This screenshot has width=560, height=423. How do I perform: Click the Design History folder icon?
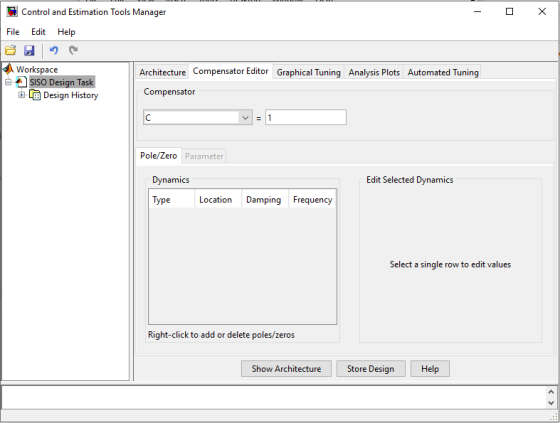tap(35, 95)
